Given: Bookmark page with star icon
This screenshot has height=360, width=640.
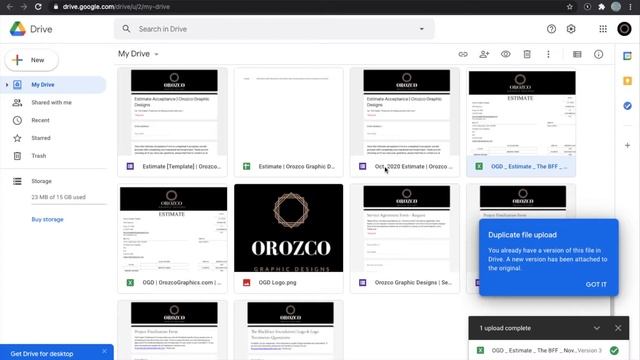Looking at the screenshot, I should (x=569, y=7).
